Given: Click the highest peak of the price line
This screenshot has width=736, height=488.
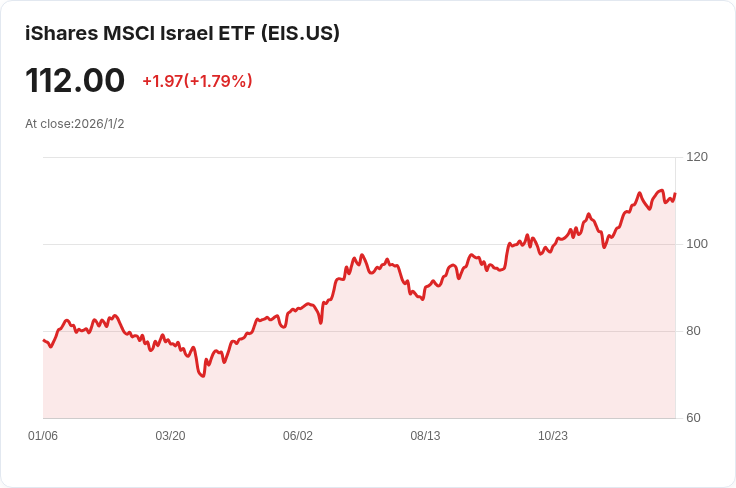Looking at the screenshot, I should (x=661, y=190).
